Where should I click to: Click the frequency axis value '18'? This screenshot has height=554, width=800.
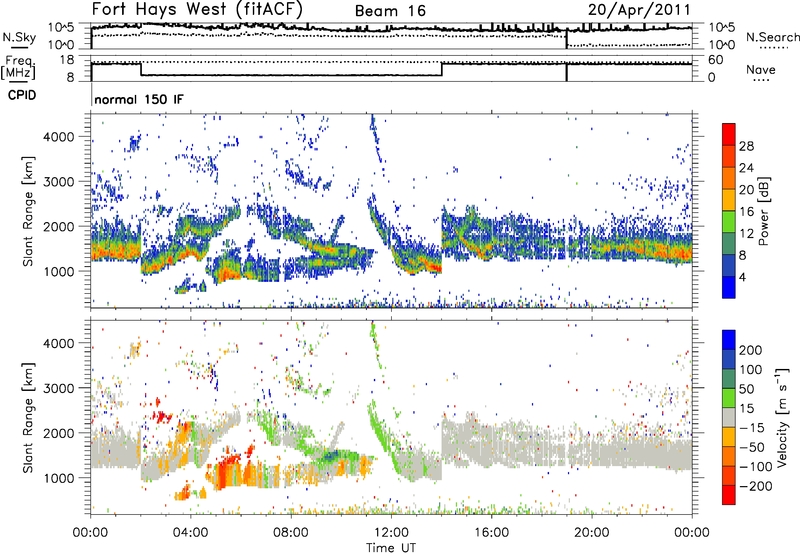pyautogui.click(x=67, y=60)
